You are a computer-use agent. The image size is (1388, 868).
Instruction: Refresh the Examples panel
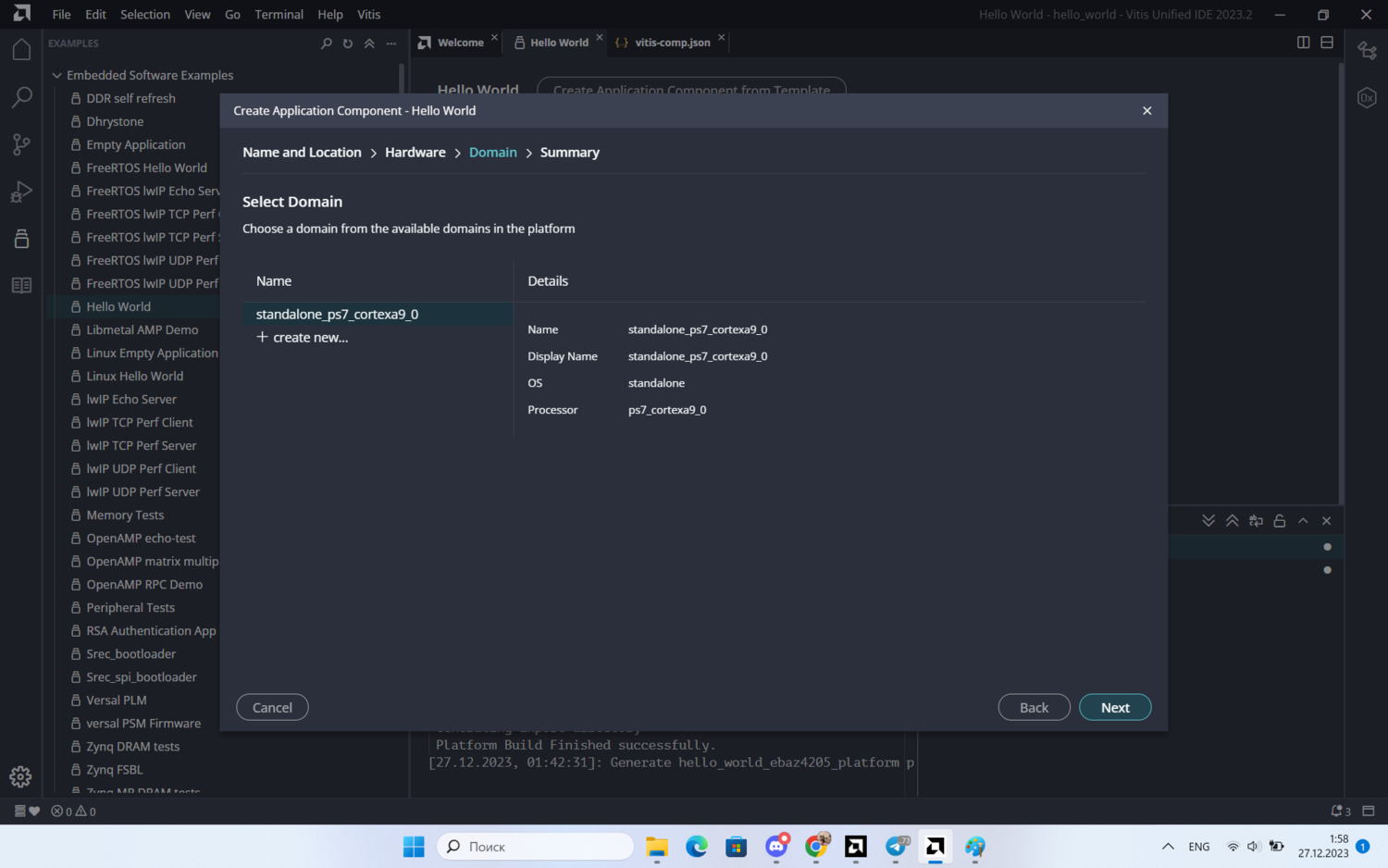[x=348, y=43]
